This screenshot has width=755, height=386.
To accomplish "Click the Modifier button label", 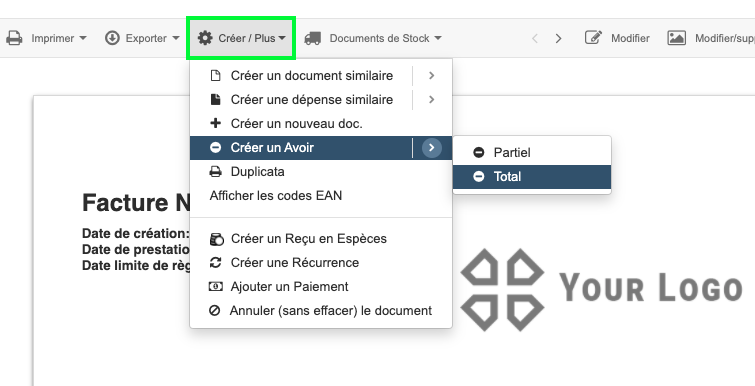I will coord(630,38).
